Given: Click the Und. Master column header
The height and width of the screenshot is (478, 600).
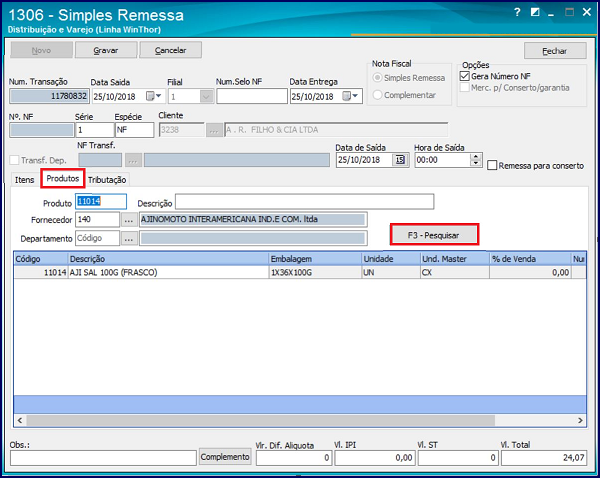Looking at the screenshot, I should 455,259.
